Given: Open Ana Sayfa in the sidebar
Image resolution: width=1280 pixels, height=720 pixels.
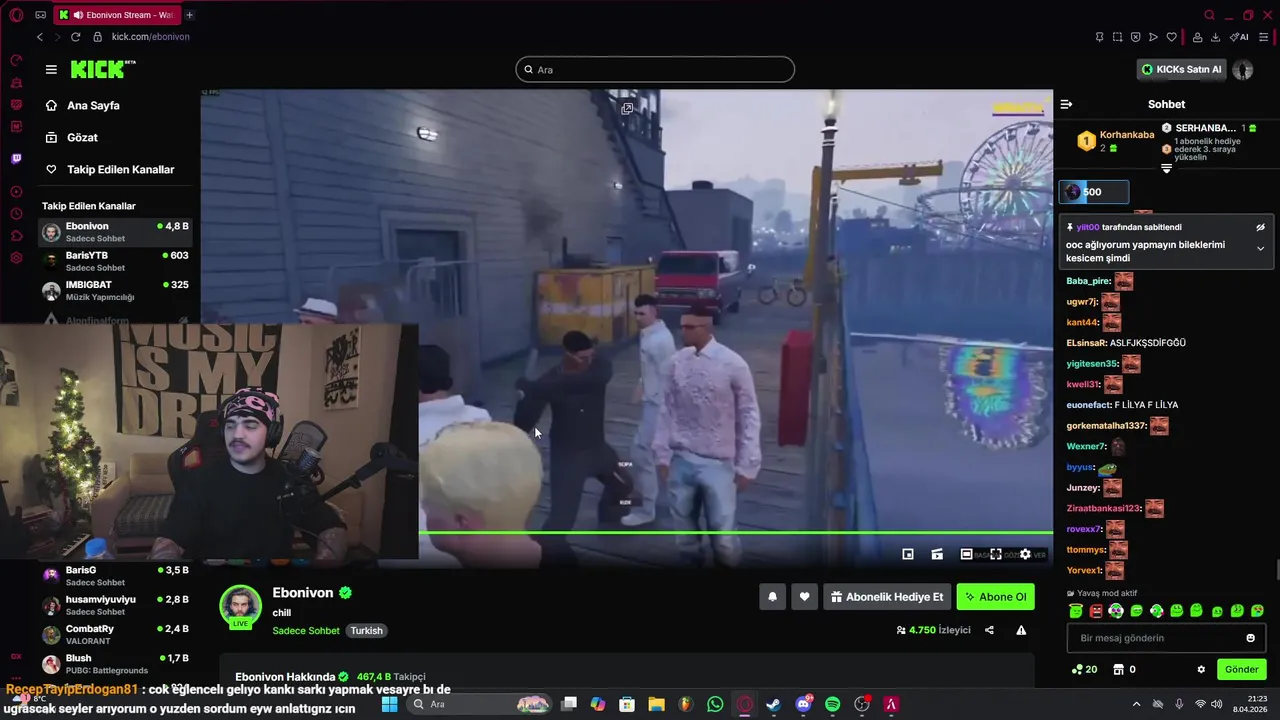Looking at the screenshot, I should tap(93, 105).
